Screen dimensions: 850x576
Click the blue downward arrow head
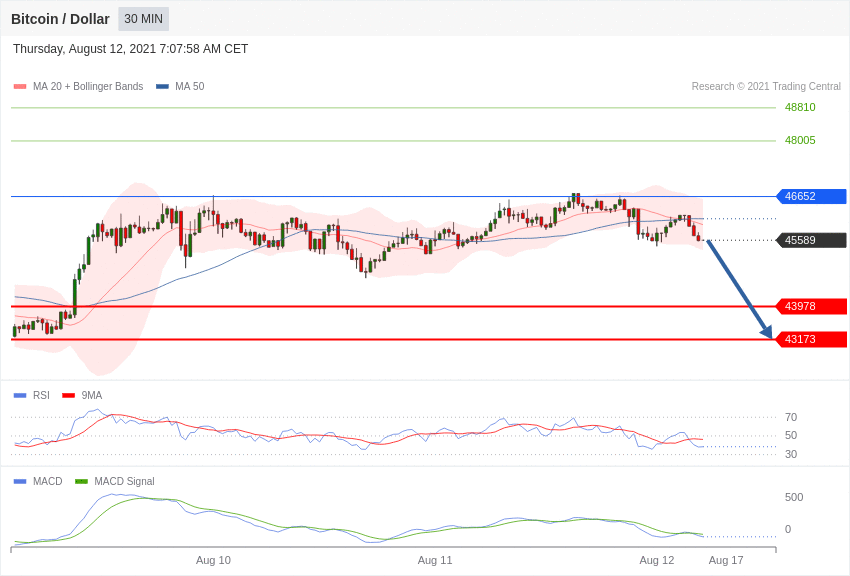pos(767,332)
